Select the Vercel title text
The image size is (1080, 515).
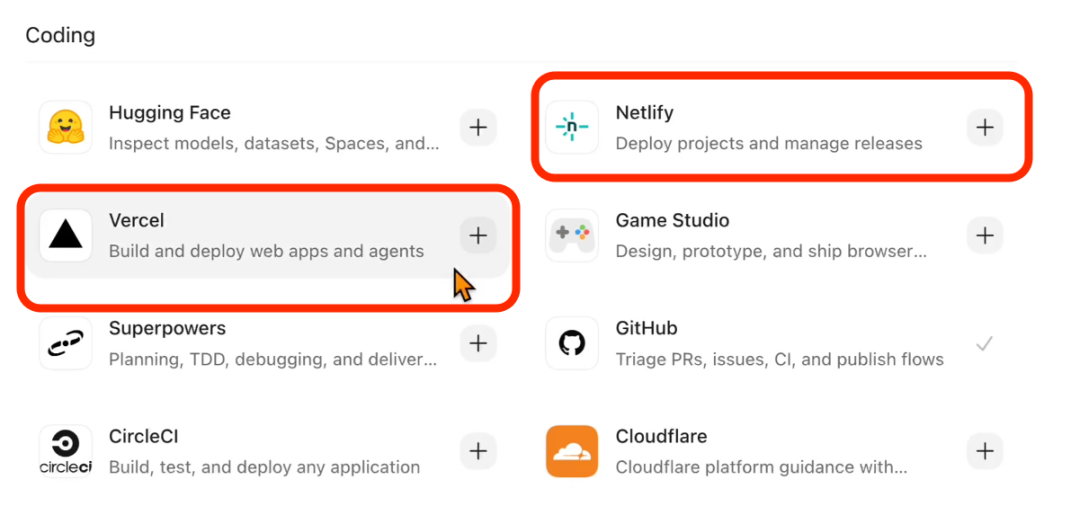(x=136, y=220)
